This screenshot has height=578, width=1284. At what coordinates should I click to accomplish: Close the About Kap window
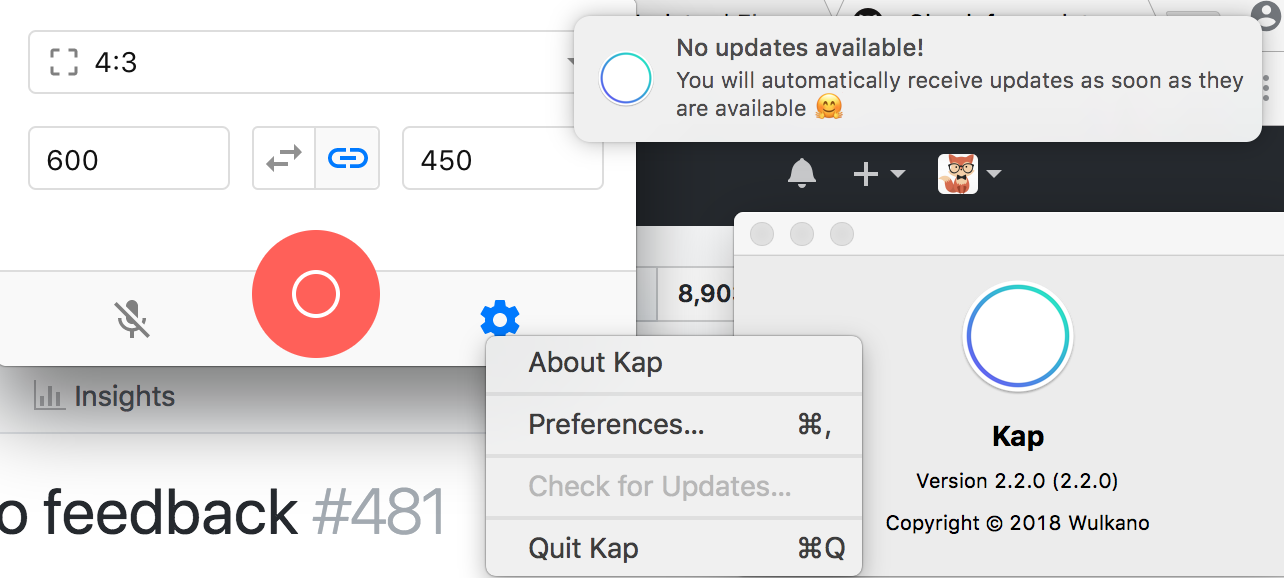point(762,234)
